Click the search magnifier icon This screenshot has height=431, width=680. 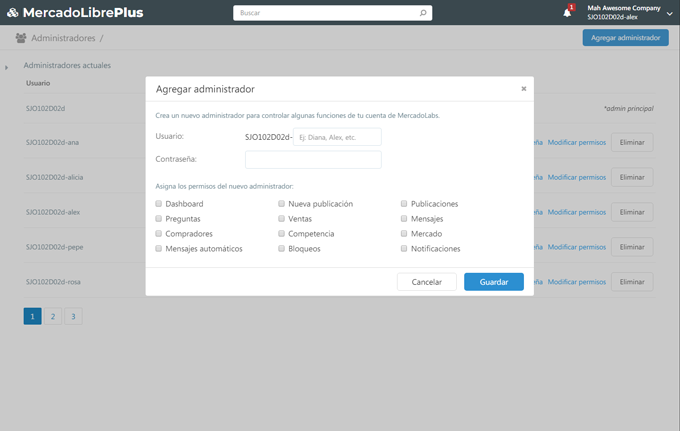click(x=424, y=13)
